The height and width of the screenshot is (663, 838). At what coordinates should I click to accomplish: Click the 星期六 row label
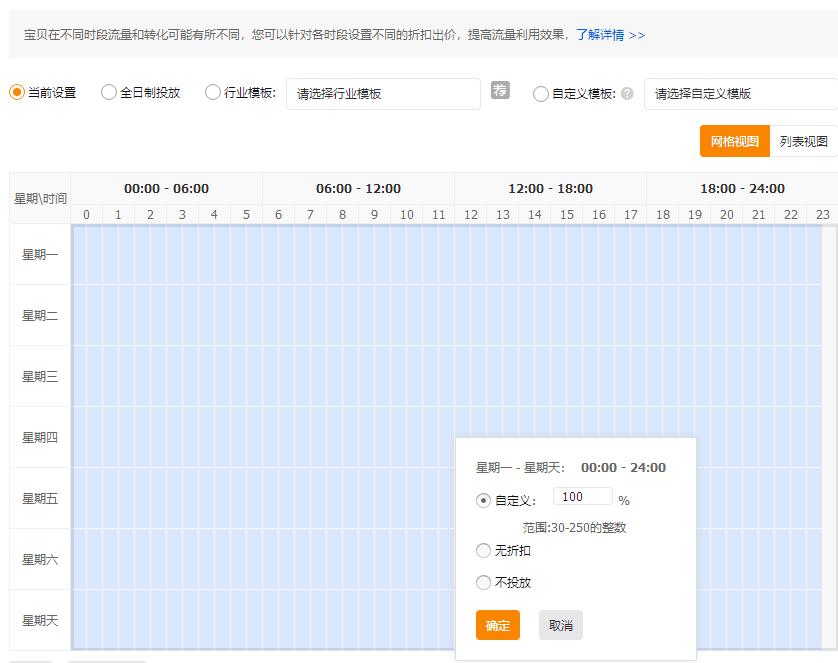[40, 559]
